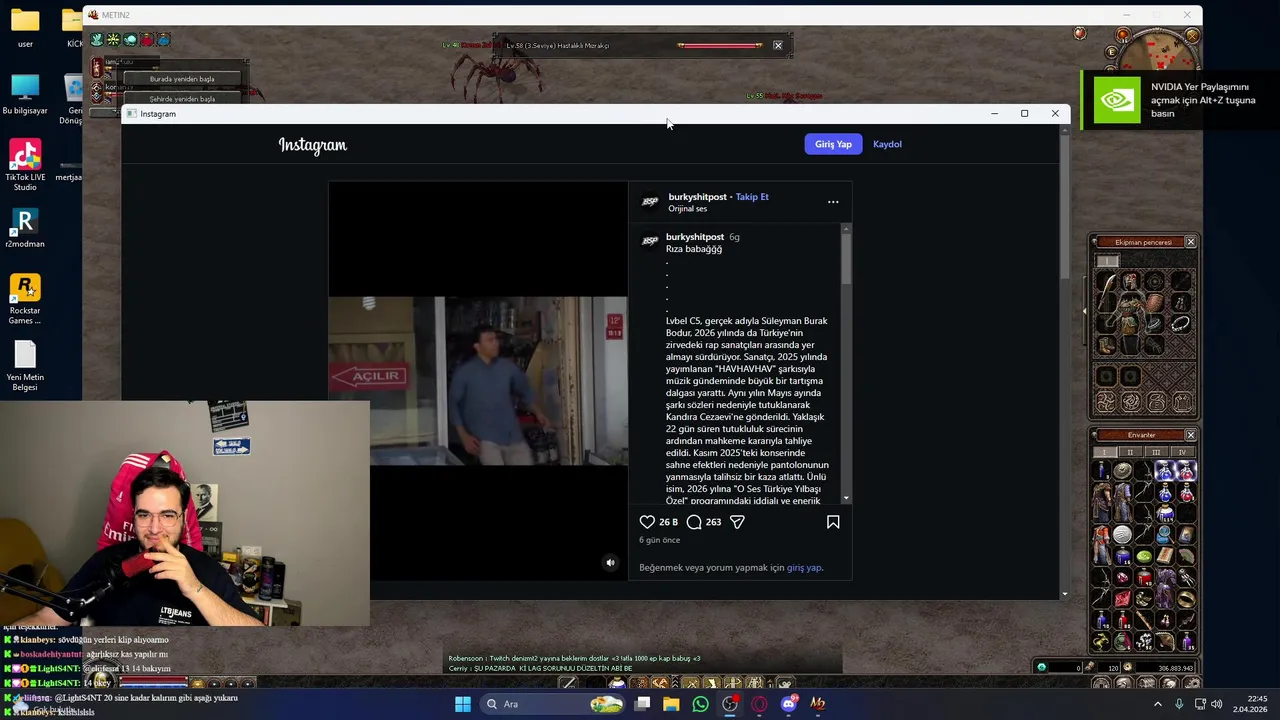Click the volume tray icon
The image size is (1280, 720).
pyautogui.click(x=1217, y=704)
